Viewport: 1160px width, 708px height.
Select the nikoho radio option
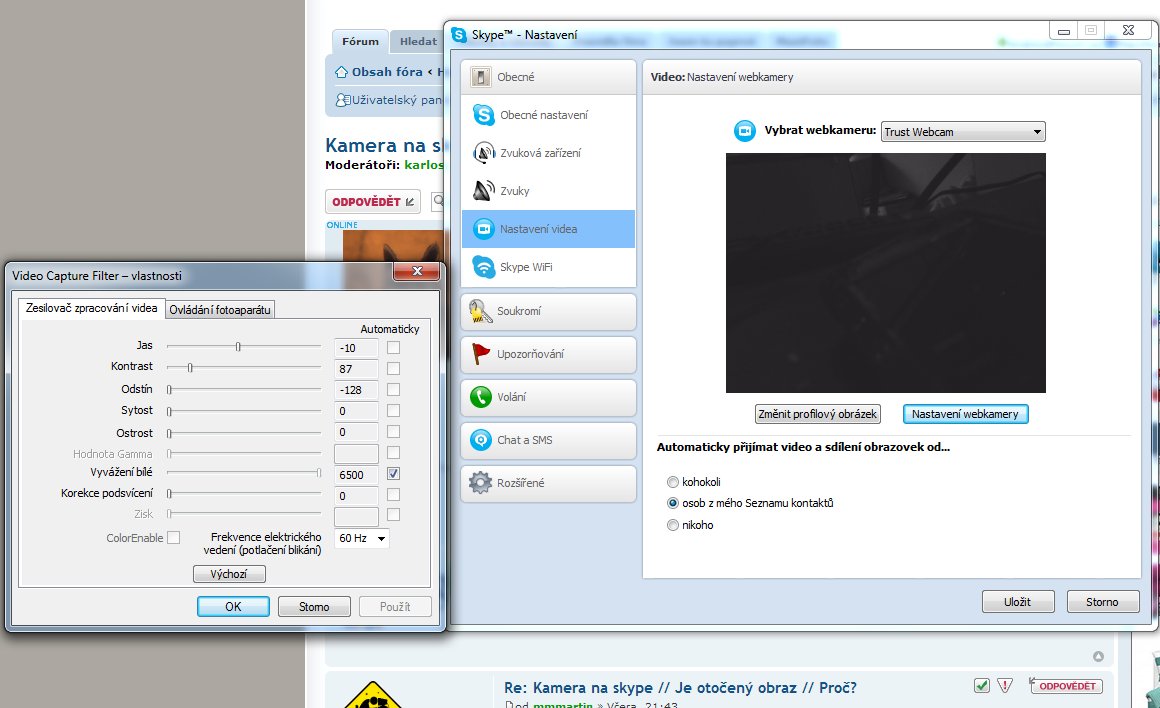pyautogui.click(x=672, y=525)
